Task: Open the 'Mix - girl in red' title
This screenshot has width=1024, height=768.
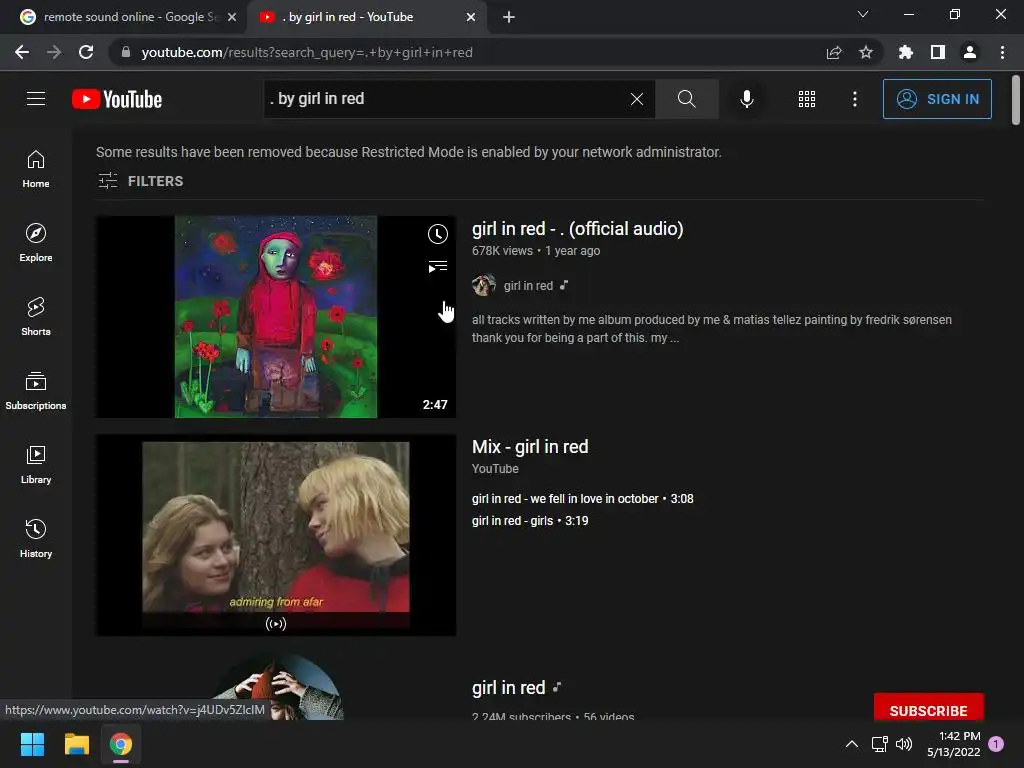Action: [x=530, y=447]
